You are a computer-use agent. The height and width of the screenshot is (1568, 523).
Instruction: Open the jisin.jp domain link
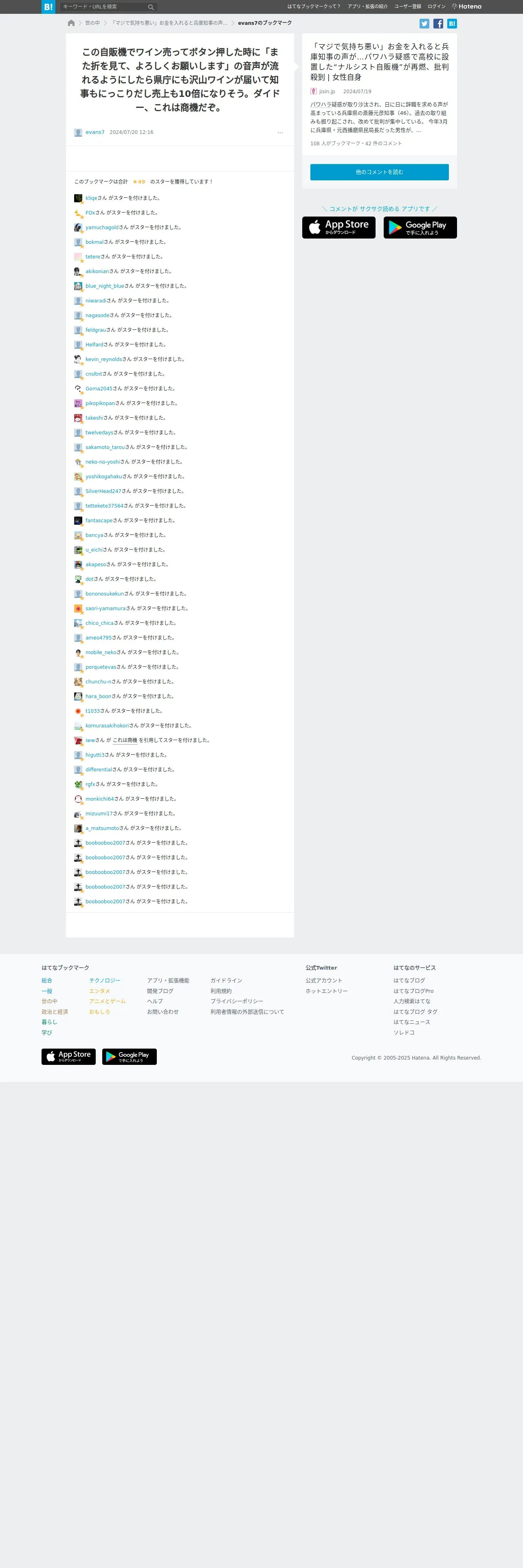pyautogui.click(x=327, y=91)
